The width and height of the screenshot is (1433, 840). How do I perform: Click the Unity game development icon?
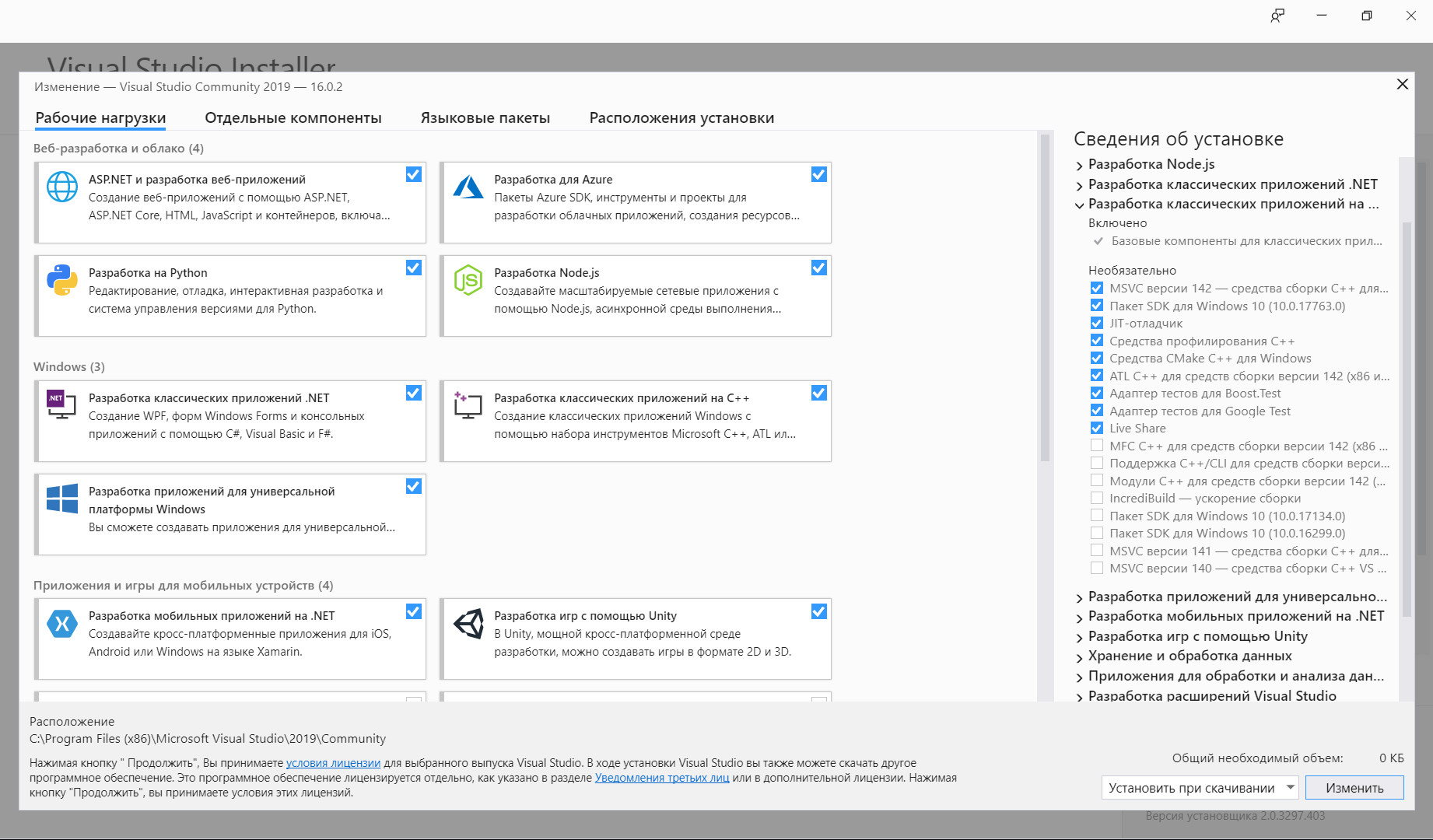tap(468, 623)
